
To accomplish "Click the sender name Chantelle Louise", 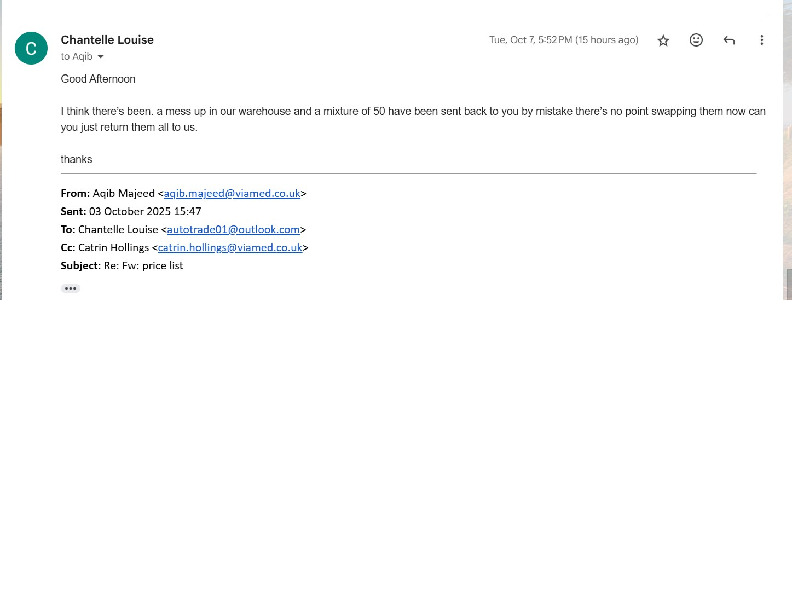I will coord(107,40).
